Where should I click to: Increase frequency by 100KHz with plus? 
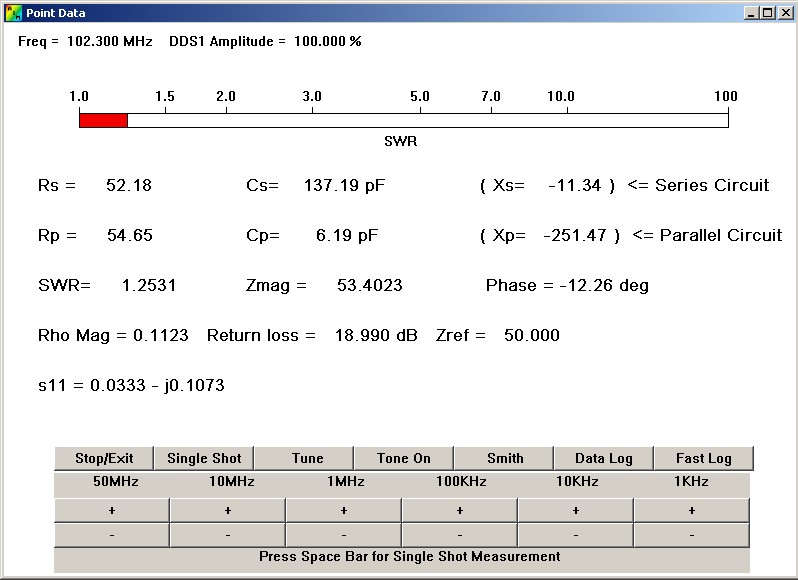[459, 510]
